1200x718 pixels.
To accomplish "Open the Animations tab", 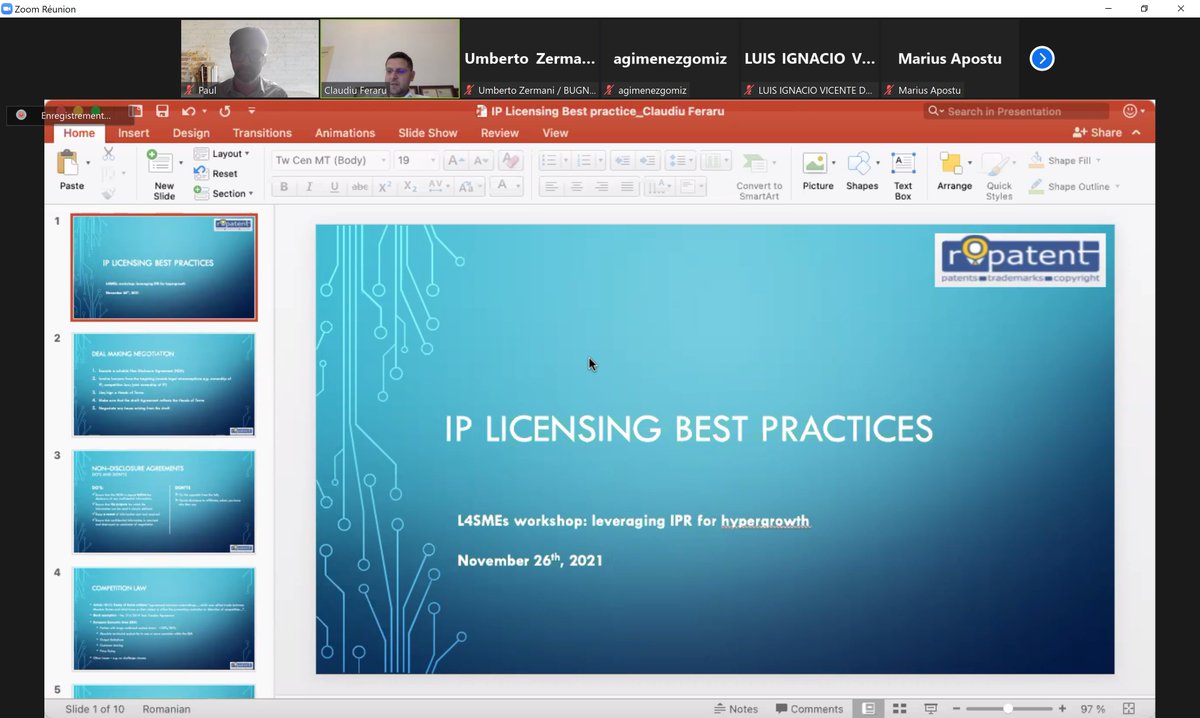I will pyautogui.click(x=346, y=133).
